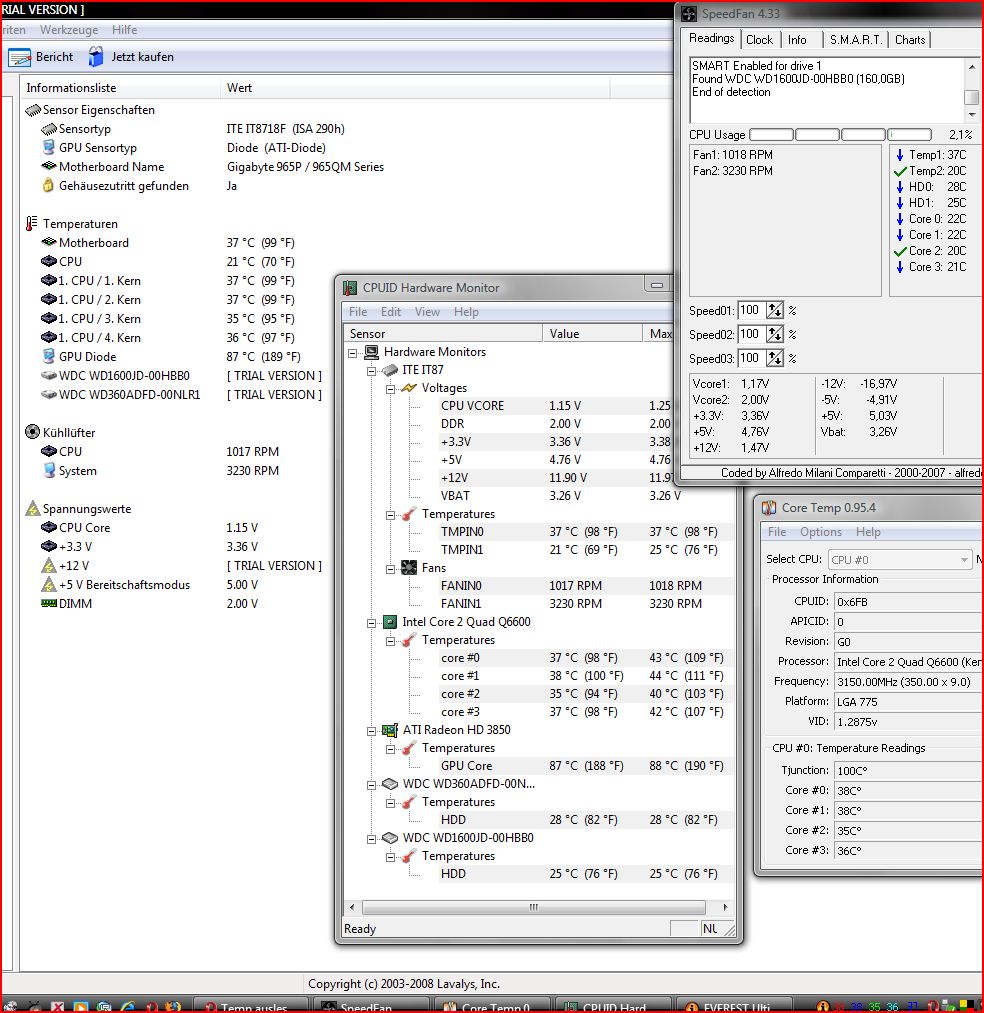This screenshot has height=1013, width=984.
Task: Open the Edit menu in CPUID Hardware Monitor
Action: (x=391, y=312)
